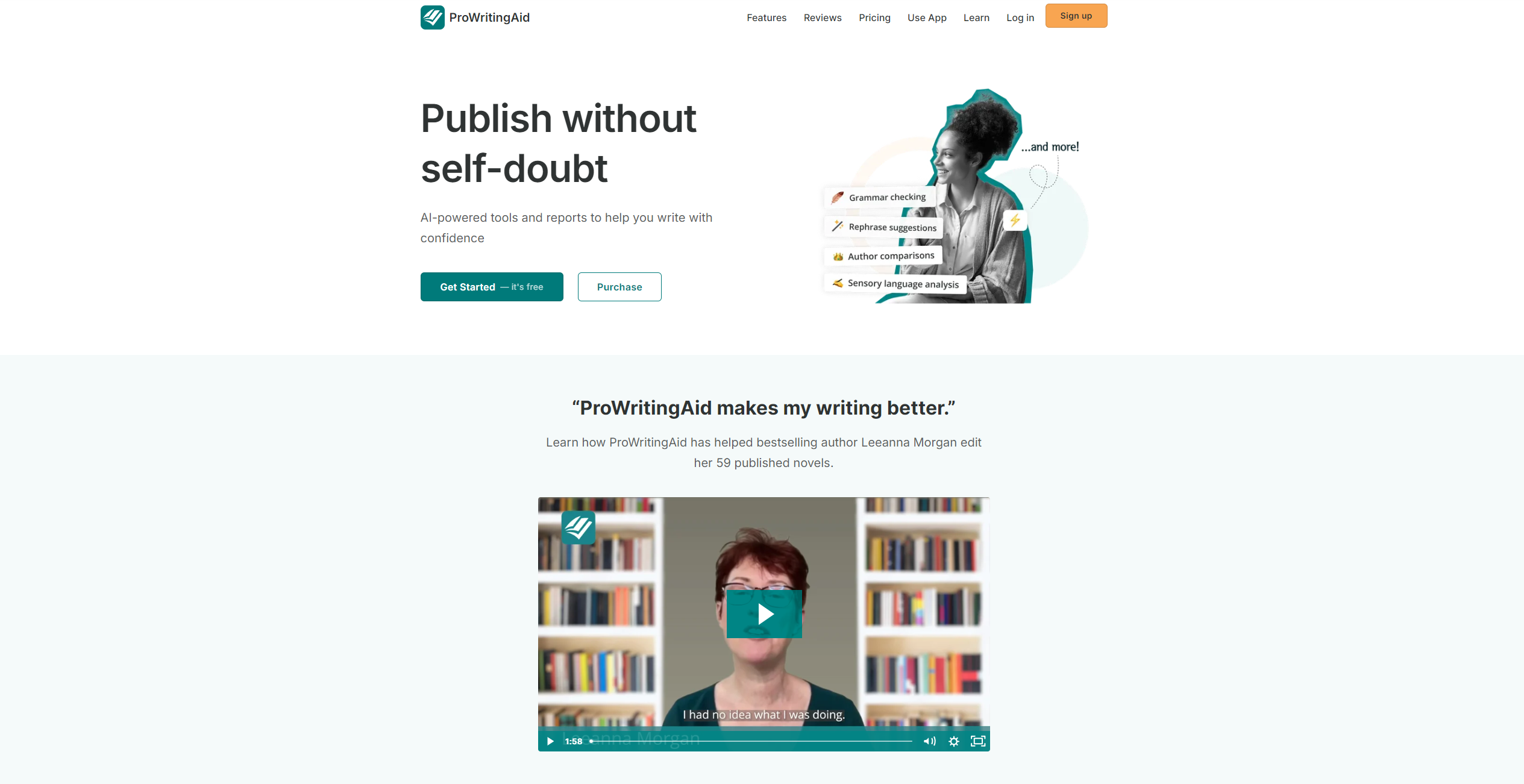The height and width of the screenshot is (784, 1524).
Task: Enable closed captions on the video
Action: [953, 740]
